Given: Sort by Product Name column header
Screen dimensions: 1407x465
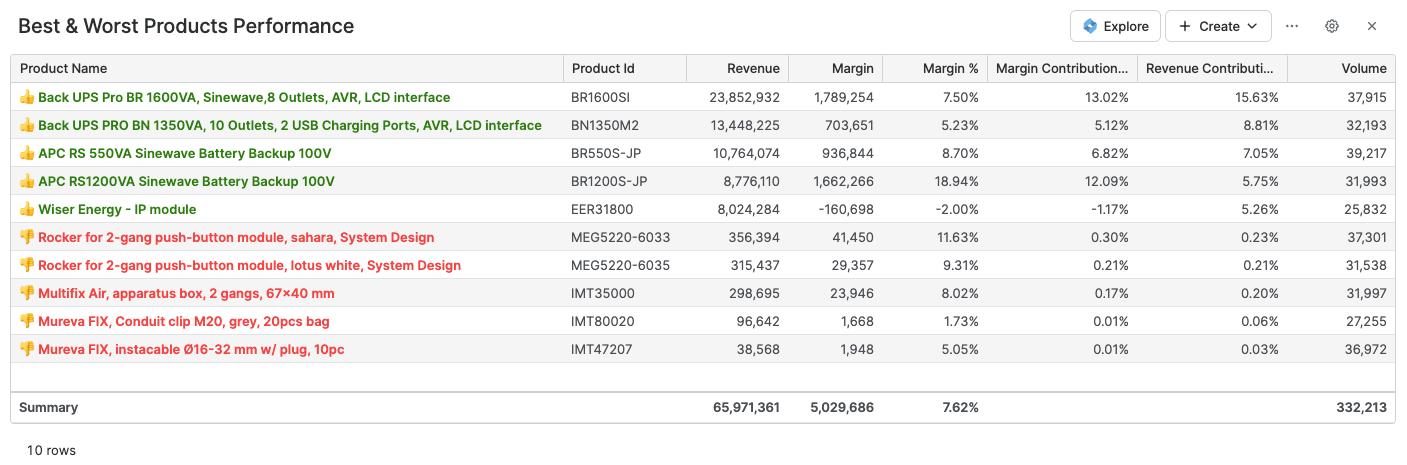Looking at the screenshot, I should [64, 69].
